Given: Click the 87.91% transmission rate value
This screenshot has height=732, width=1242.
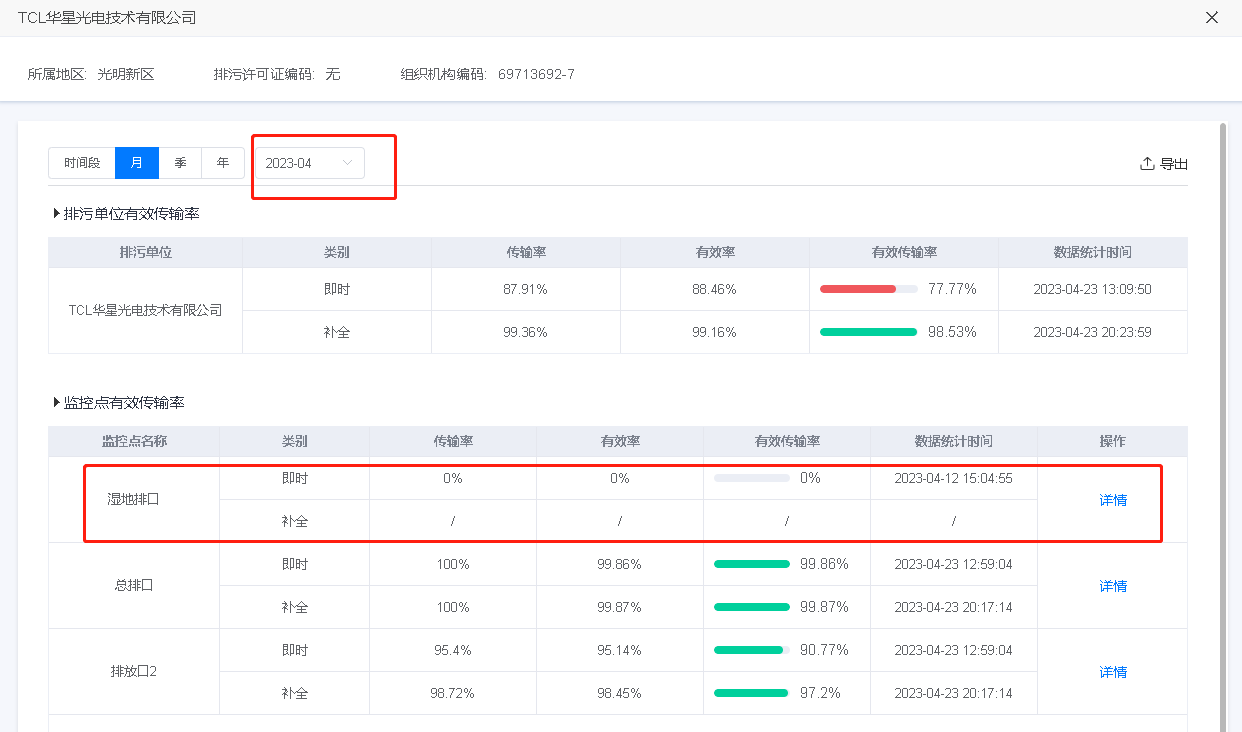Looking at the screenshot, I should pyautogui.click(x=525, y=289).
